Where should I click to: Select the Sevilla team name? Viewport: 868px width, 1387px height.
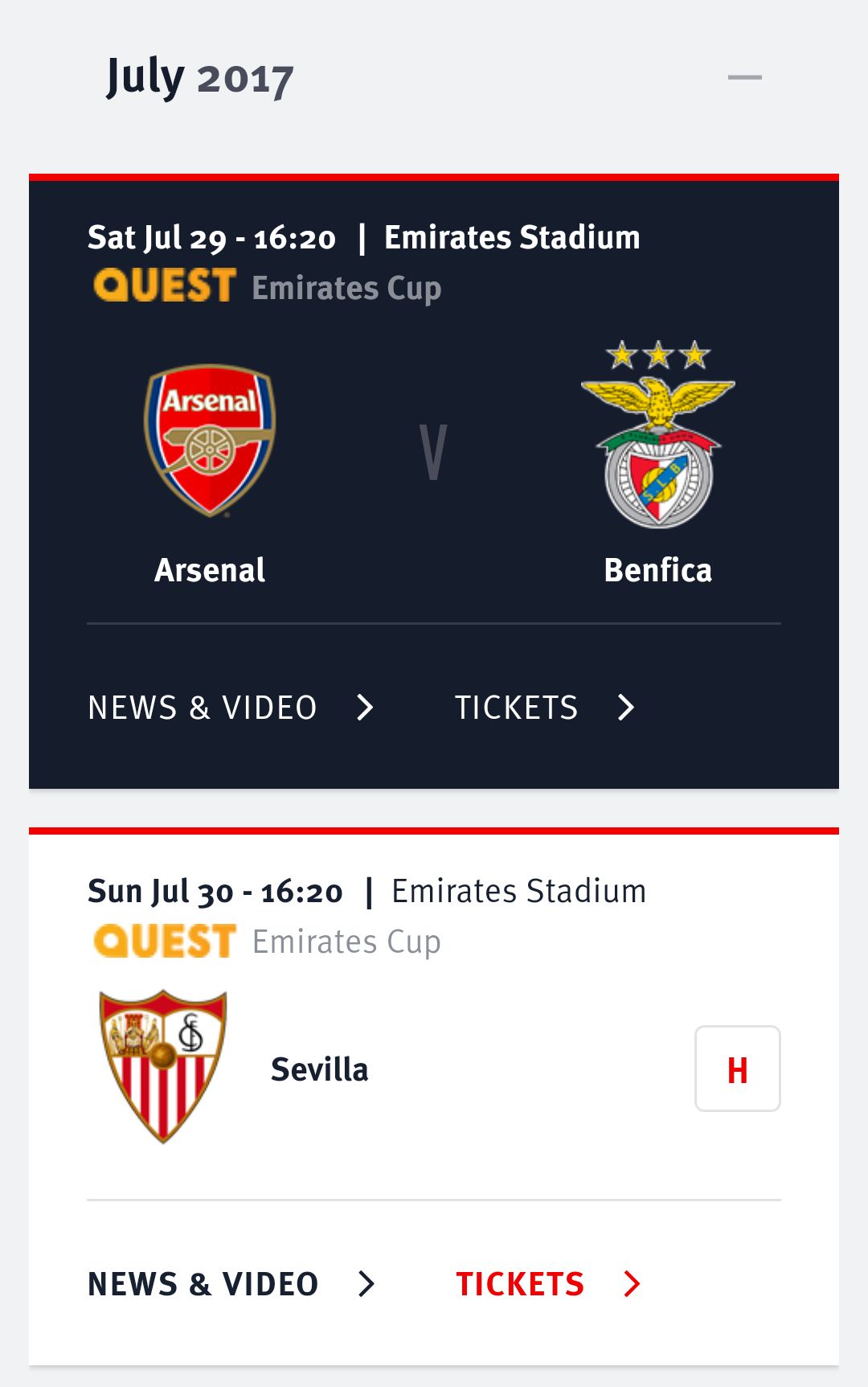point(320,1069)
